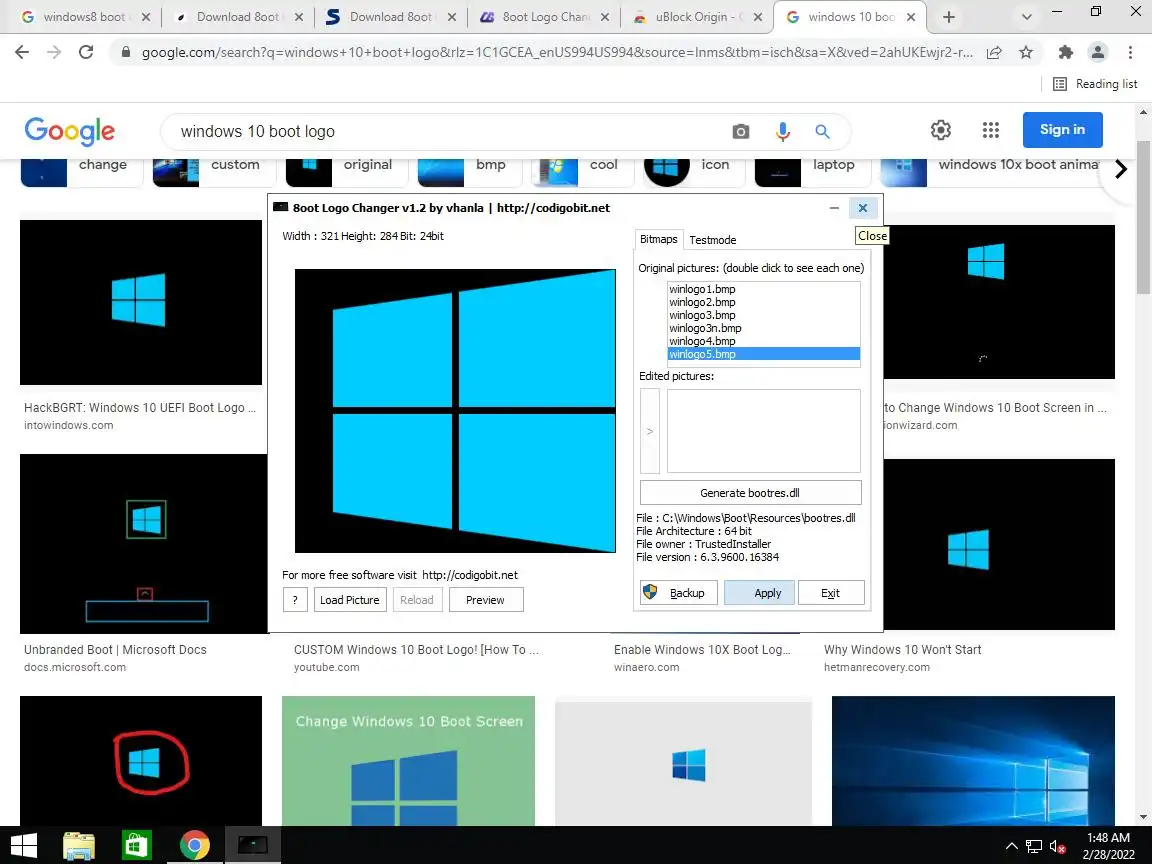
Task: Click the Chrome forward arrow
Action: point(54,52)
